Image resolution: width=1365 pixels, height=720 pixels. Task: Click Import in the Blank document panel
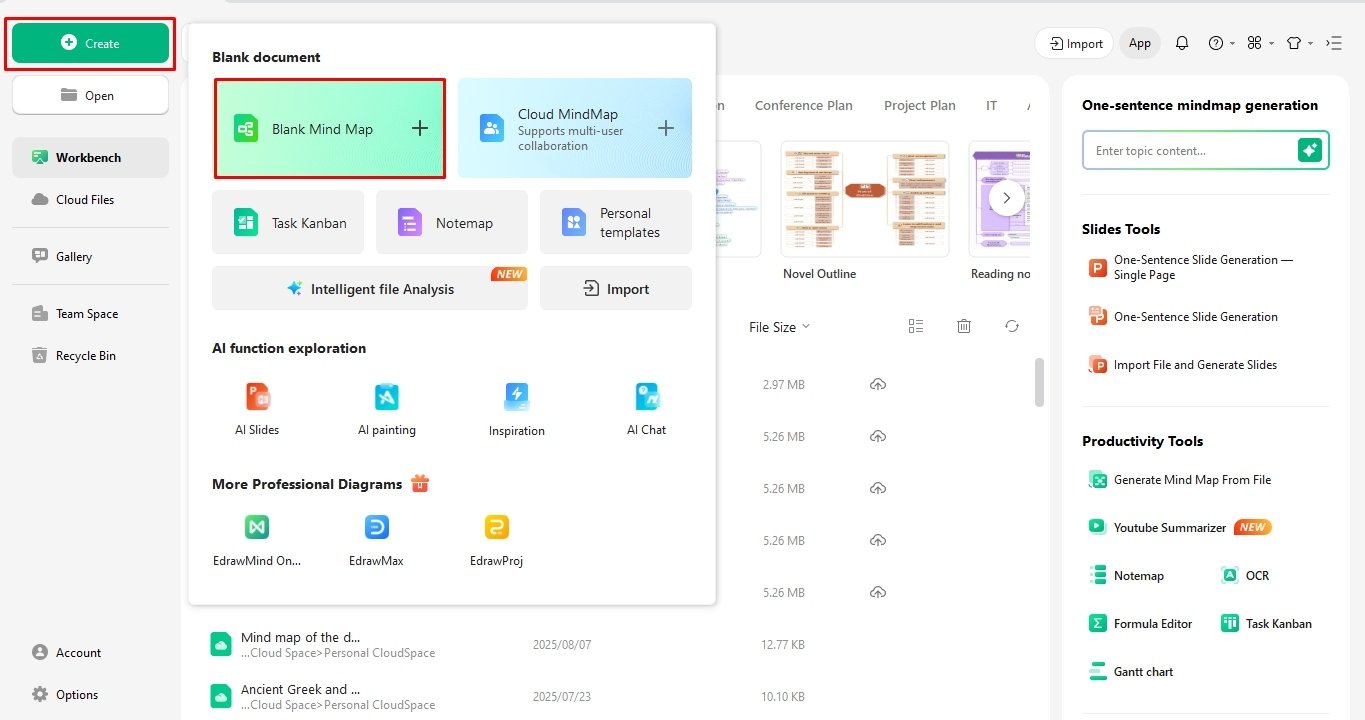tap(616, 288)
